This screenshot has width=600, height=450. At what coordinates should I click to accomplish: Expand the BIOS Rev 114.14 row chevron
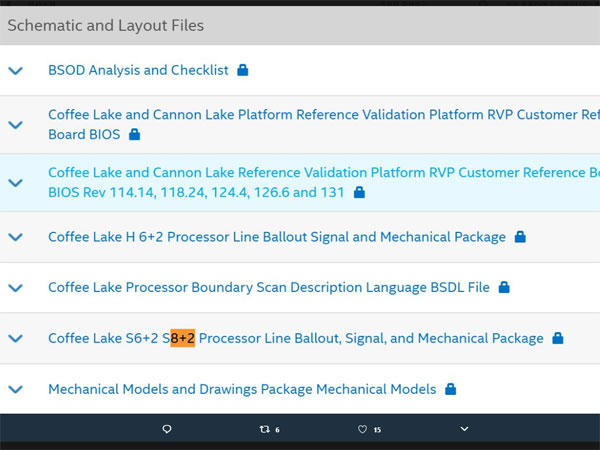[x=16, y=183]
